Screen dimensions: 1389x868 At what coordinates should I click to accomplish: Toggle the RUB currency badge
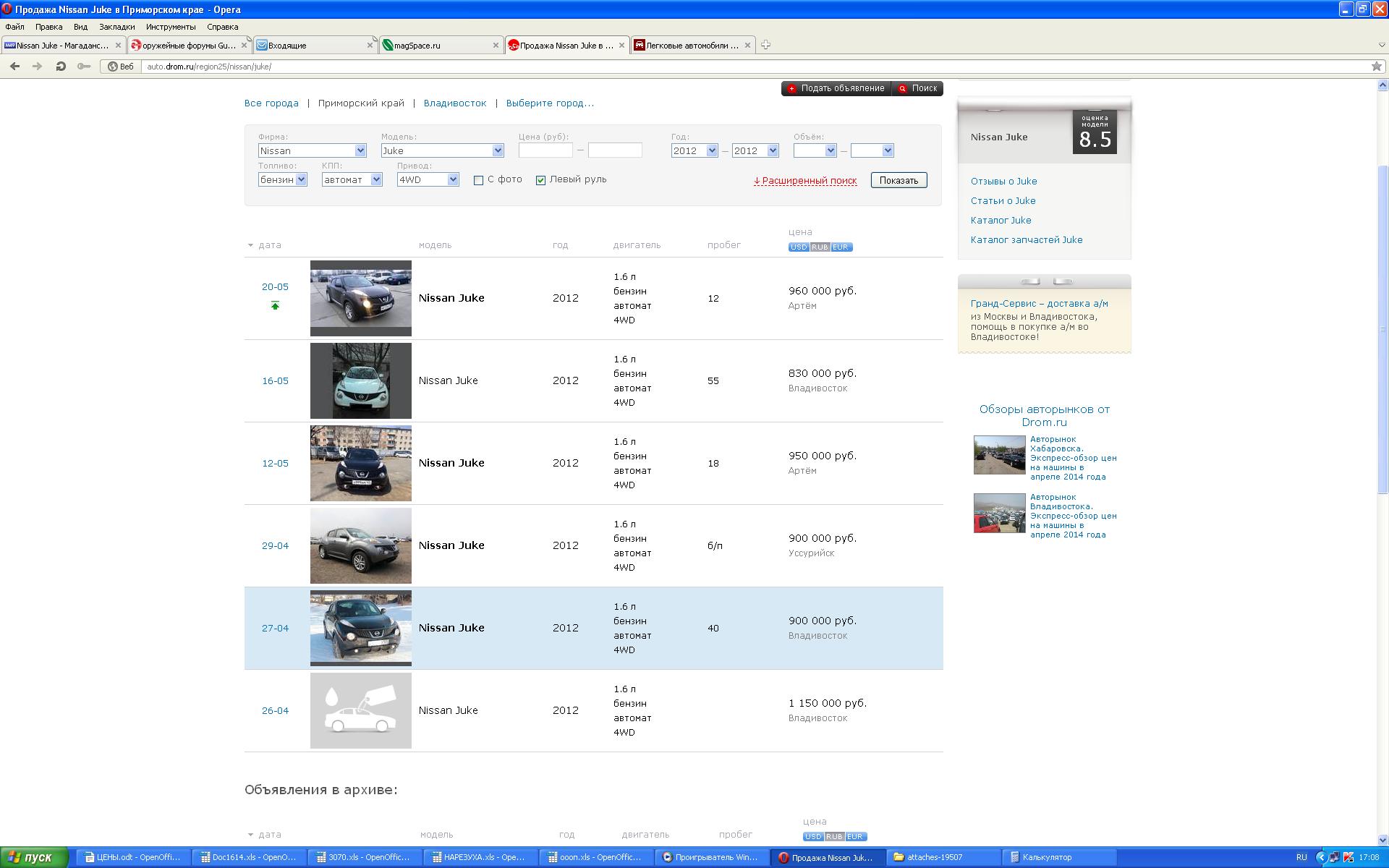(819, 247)
